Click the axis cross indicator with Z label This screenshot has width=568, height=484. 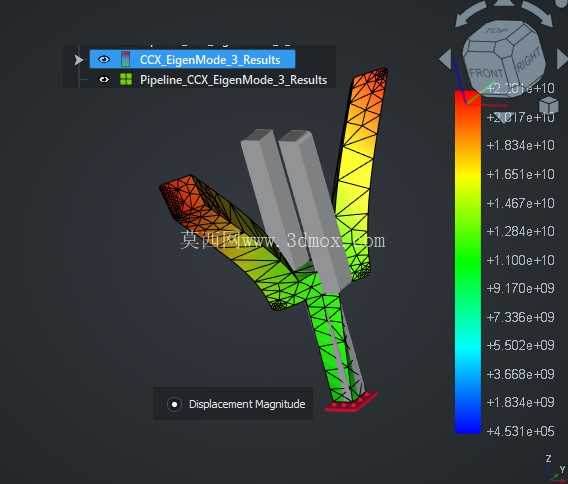(556, 469)
